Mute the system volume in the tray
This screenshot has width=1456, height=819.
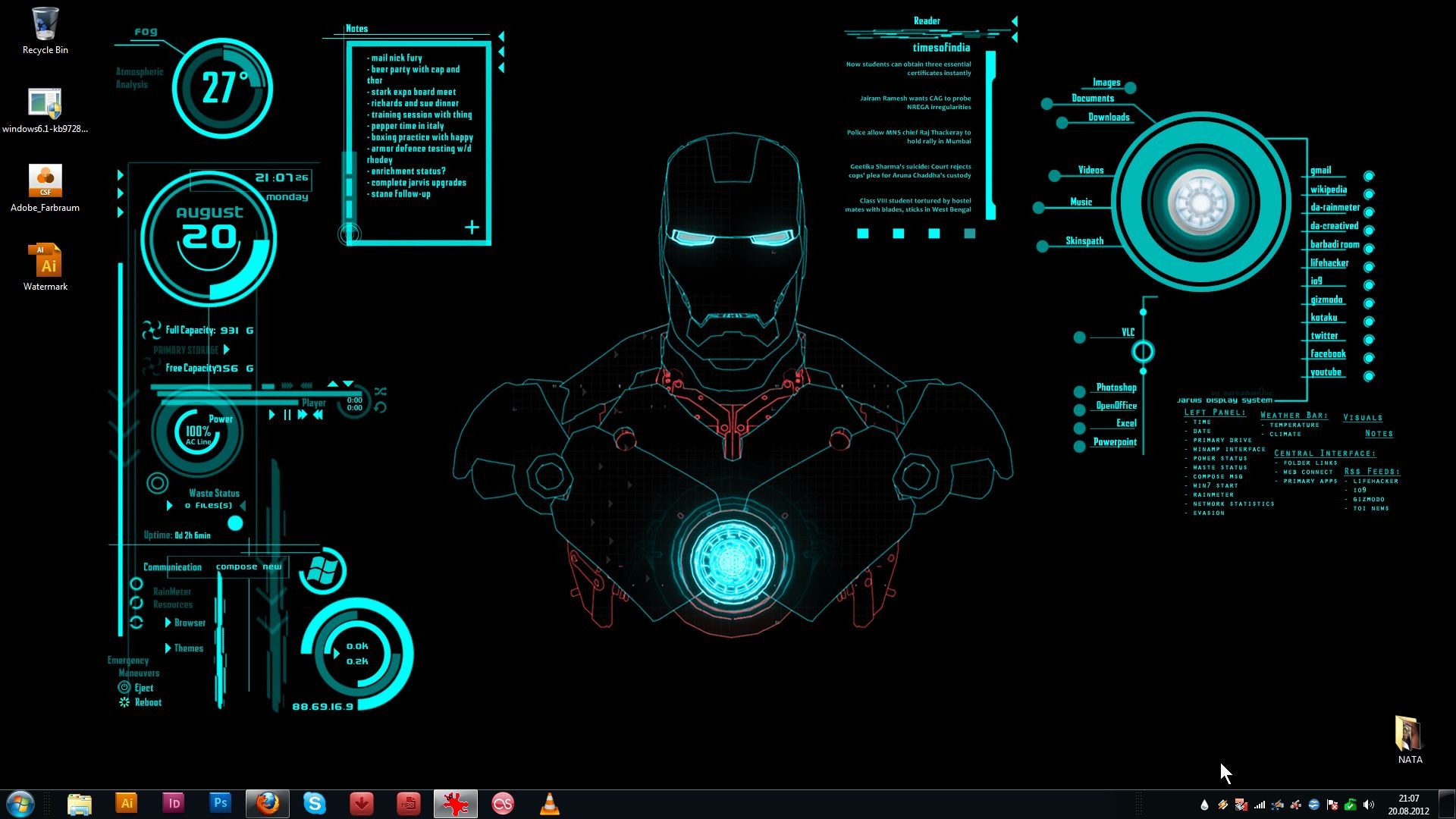coord(1369,804)
